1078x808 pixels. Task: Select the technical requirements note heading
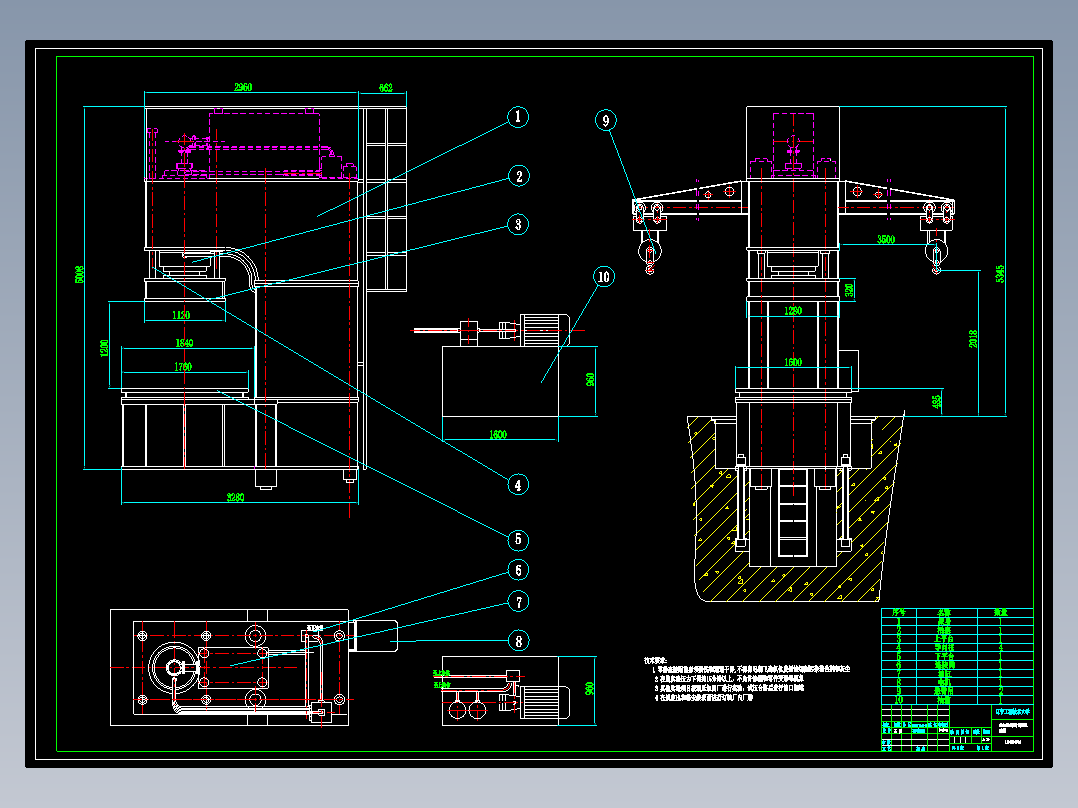click(654, 660)
